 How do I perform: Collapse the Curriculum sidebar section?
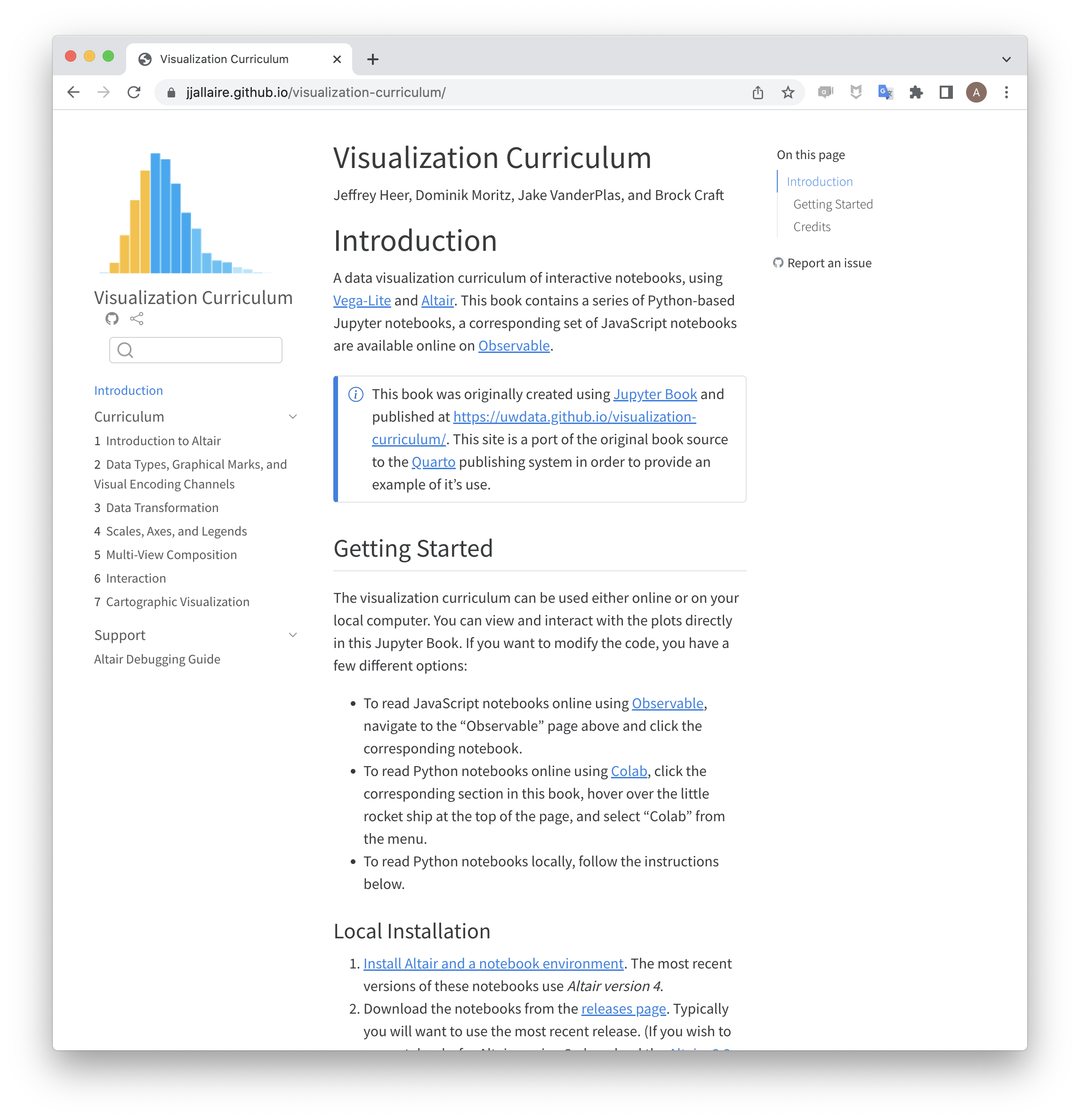293,416
